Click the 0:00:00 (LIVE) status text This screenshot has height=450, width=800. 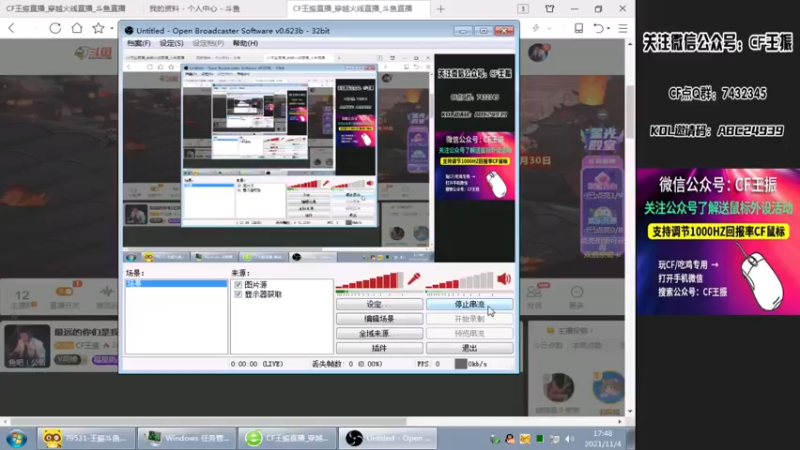point(257,364)
